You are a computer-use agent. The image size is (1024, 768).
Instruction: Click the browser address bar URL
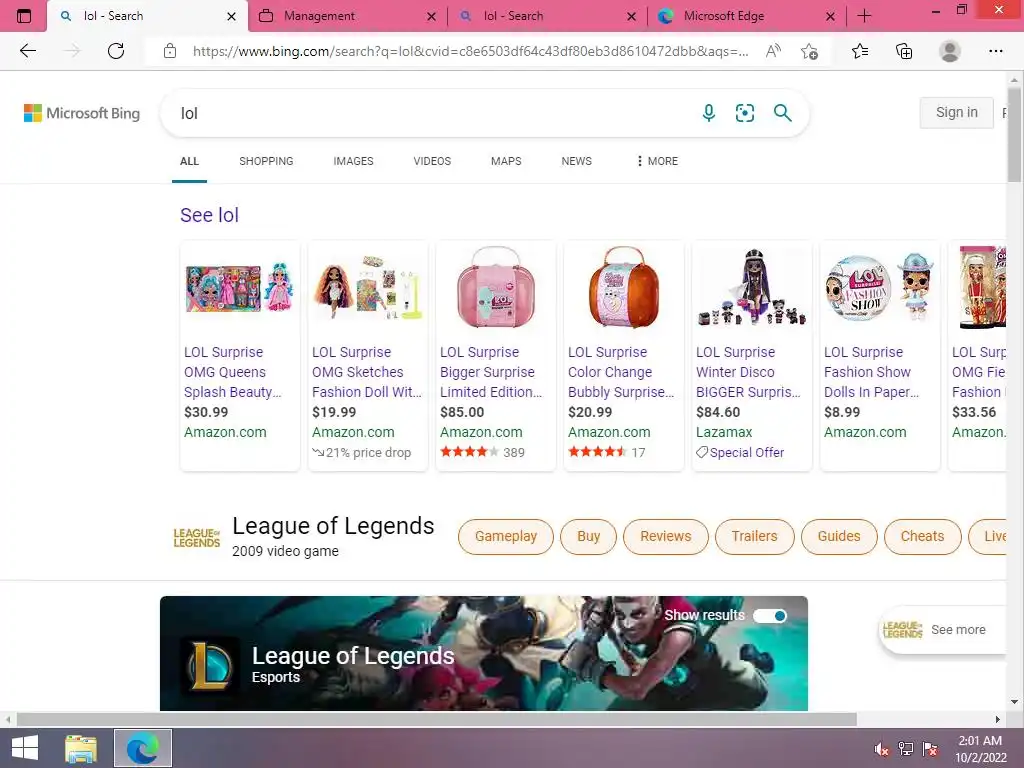[x=470, y=51]
